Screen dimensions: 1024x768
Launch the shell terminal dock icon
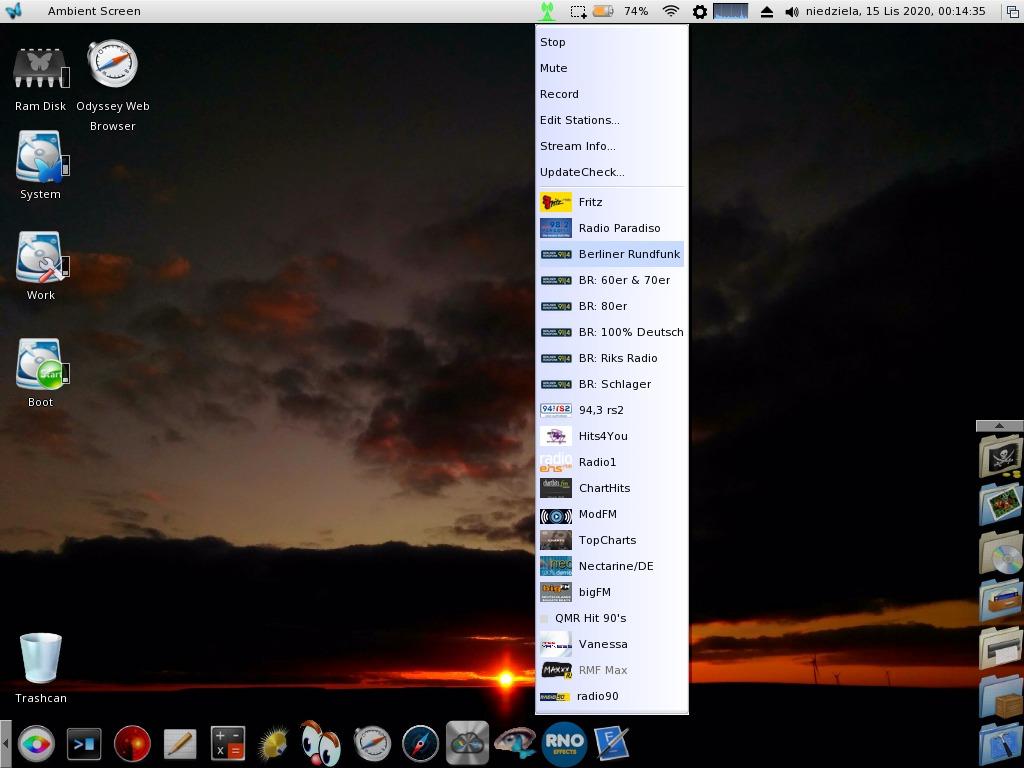tap(84, 744)
